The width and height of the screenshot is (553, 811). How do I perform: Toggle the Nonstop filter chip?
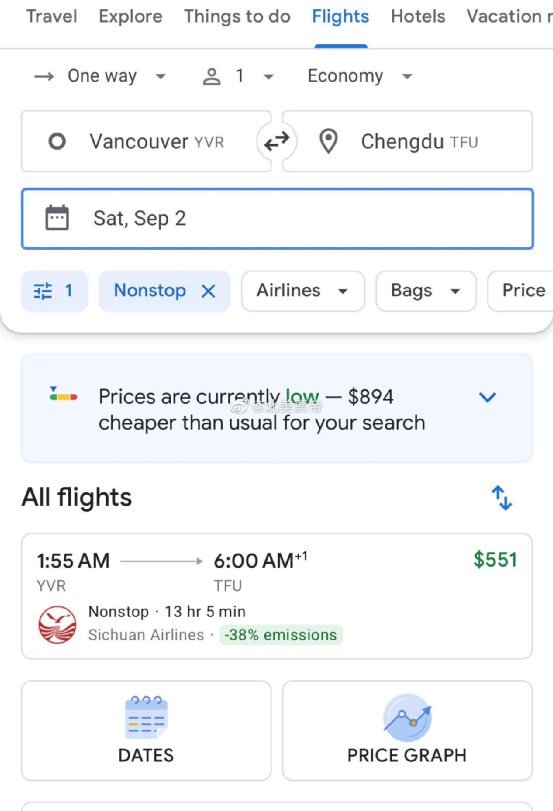pyautogui.click(x=164, y=291)
